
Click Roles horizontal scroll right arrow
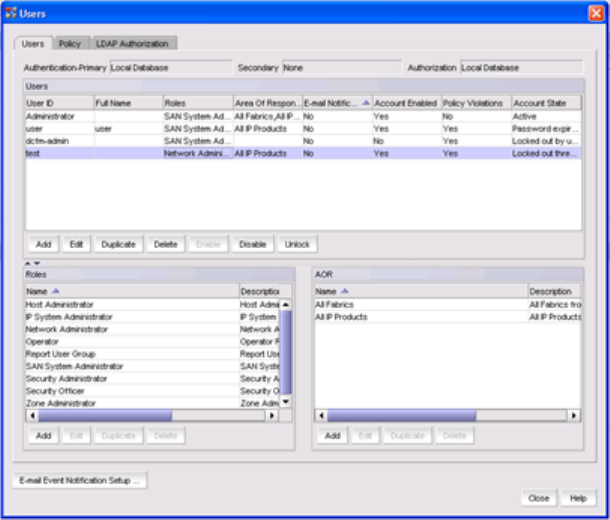tap(272, 416)
